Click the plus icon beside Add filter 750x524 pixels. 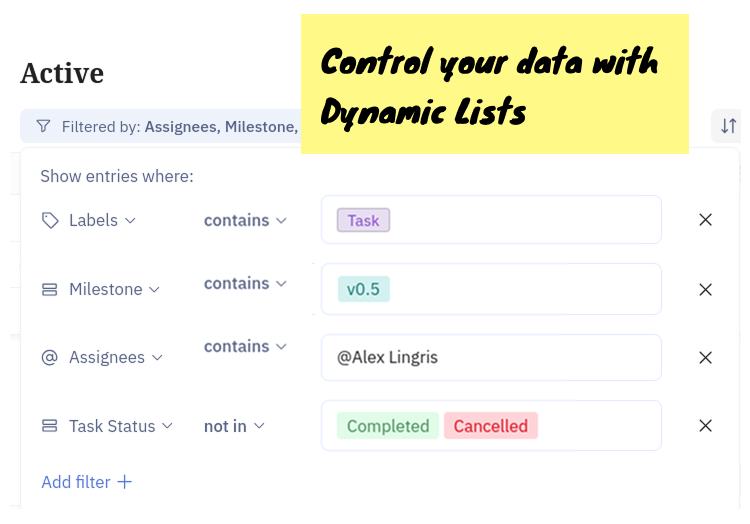click(124, 482)
